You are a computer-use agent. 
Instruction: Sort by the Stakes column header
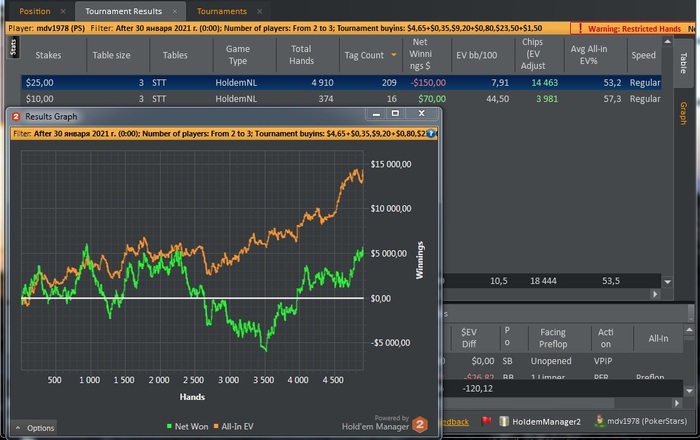click(x=48, y=55)
